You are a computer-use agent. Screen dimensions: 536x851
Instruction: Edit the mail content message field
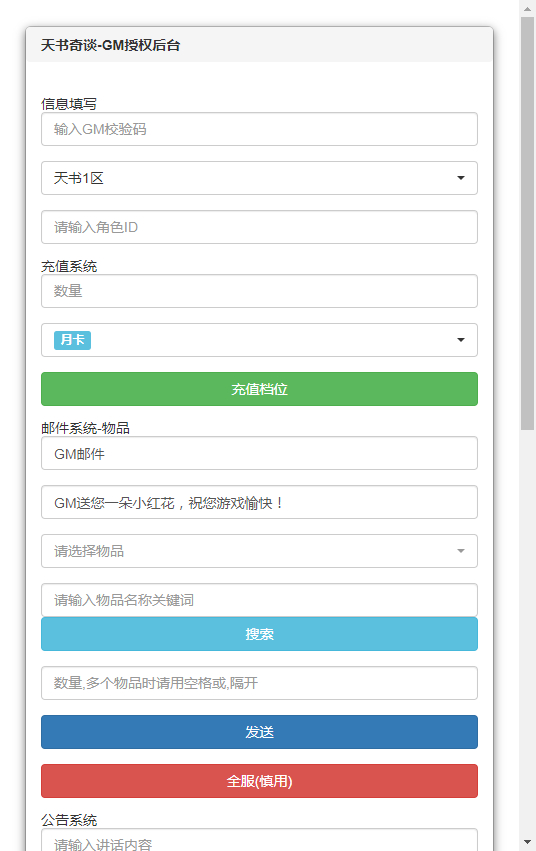[259, 502]
